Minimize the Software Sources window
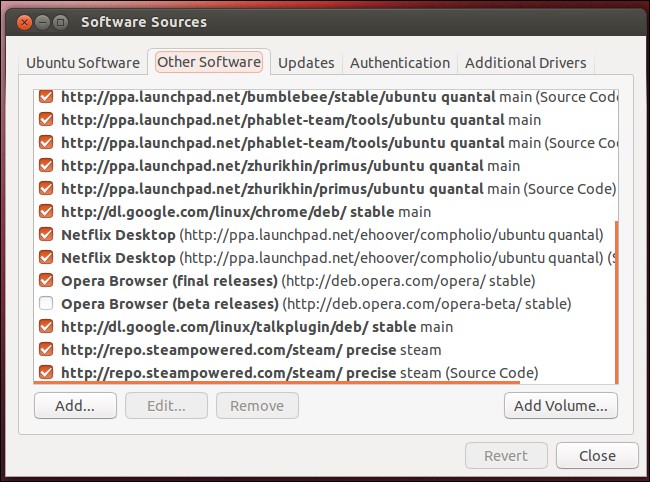 point(42,22)
